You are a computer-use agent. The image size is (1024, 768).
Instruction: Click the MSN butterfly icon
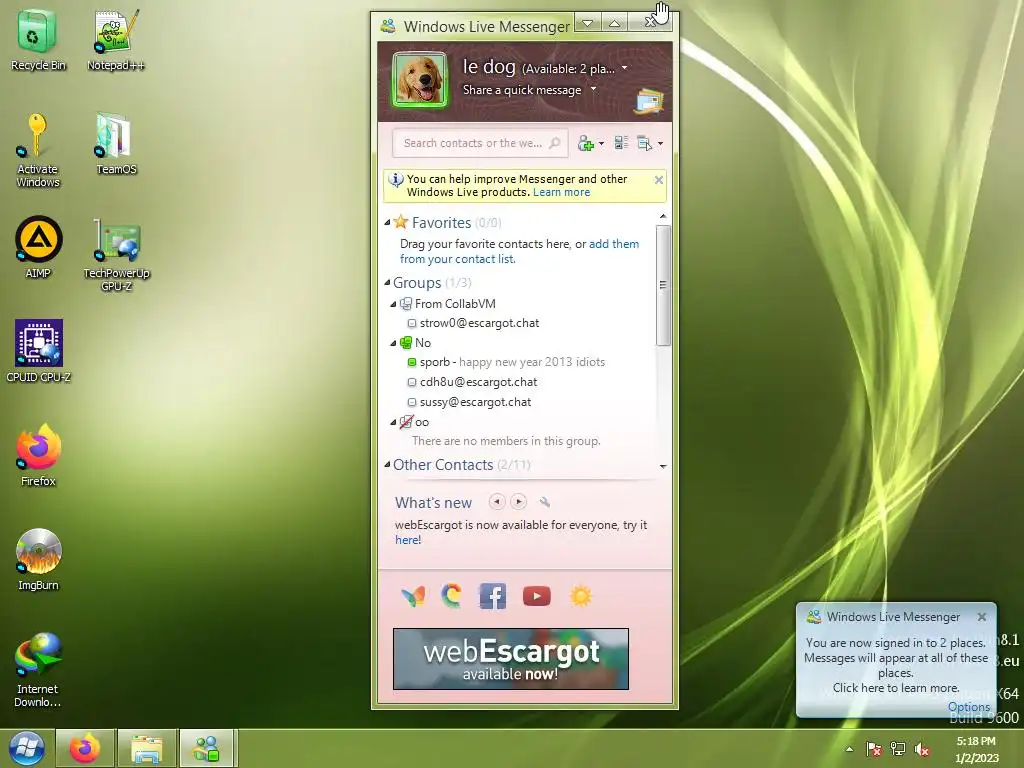click(413, 596)
